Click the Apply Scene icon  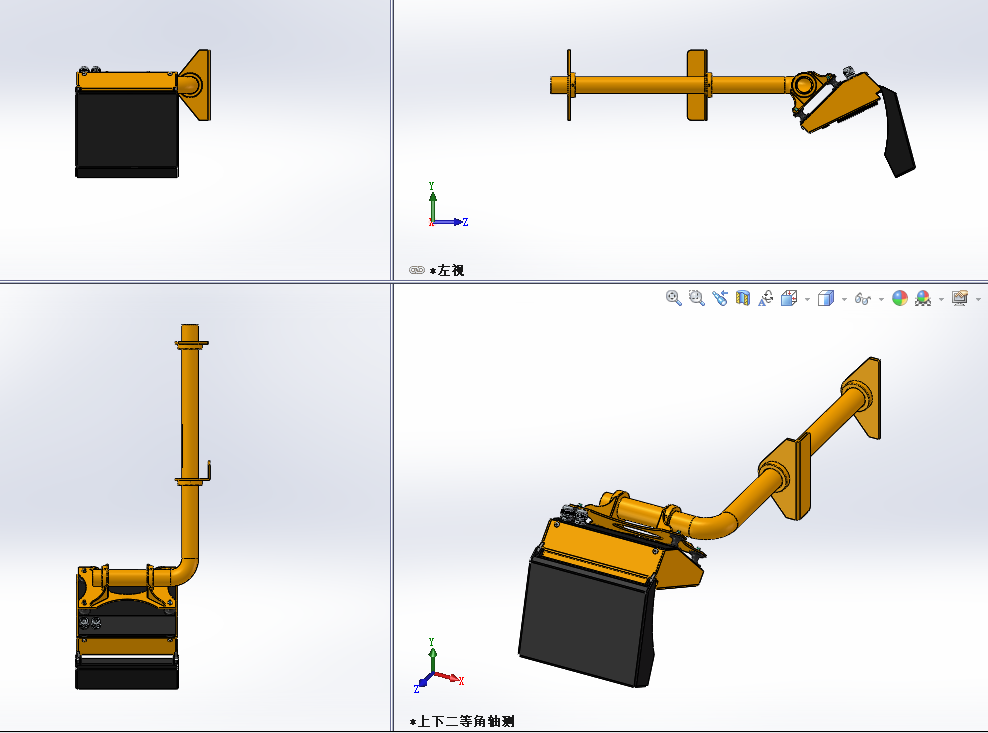click(923, 298)
